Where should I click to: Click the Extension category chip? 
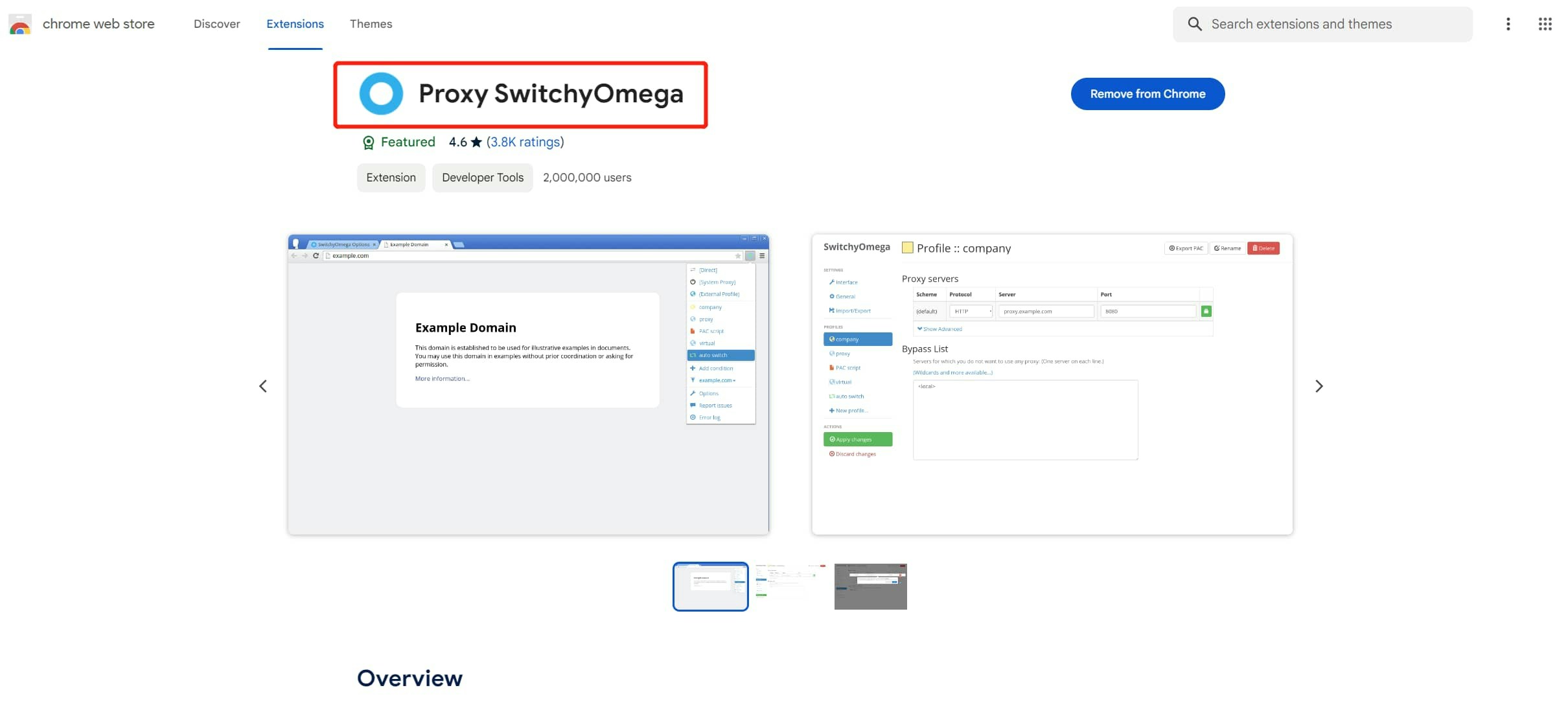391,178
